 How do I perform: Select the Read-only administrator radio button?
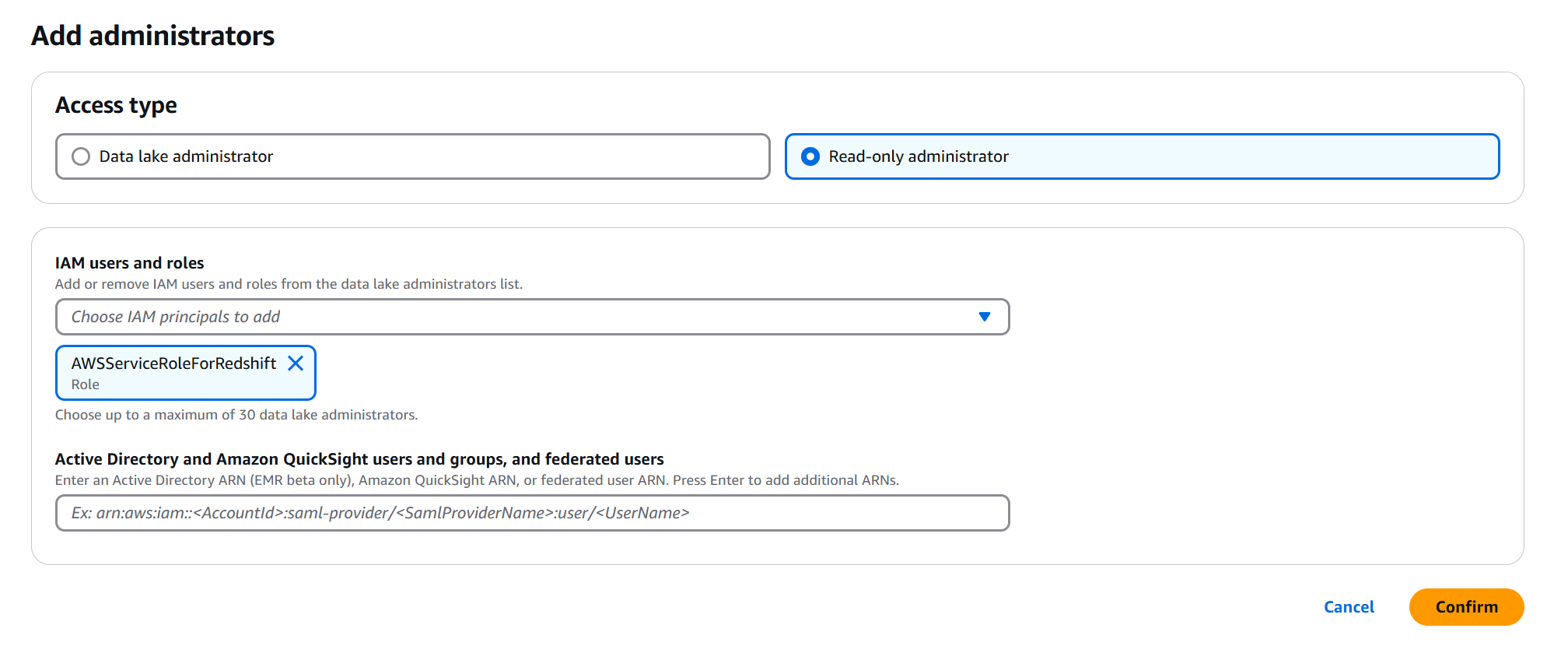click(x=810, y=156)
